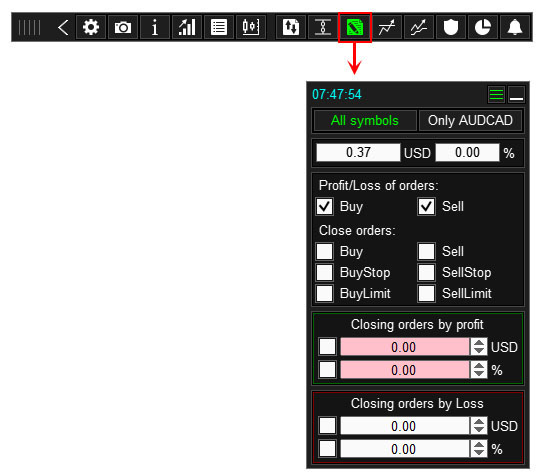Open the pie chart icon

pyautogui.click(x=483, y=27)
